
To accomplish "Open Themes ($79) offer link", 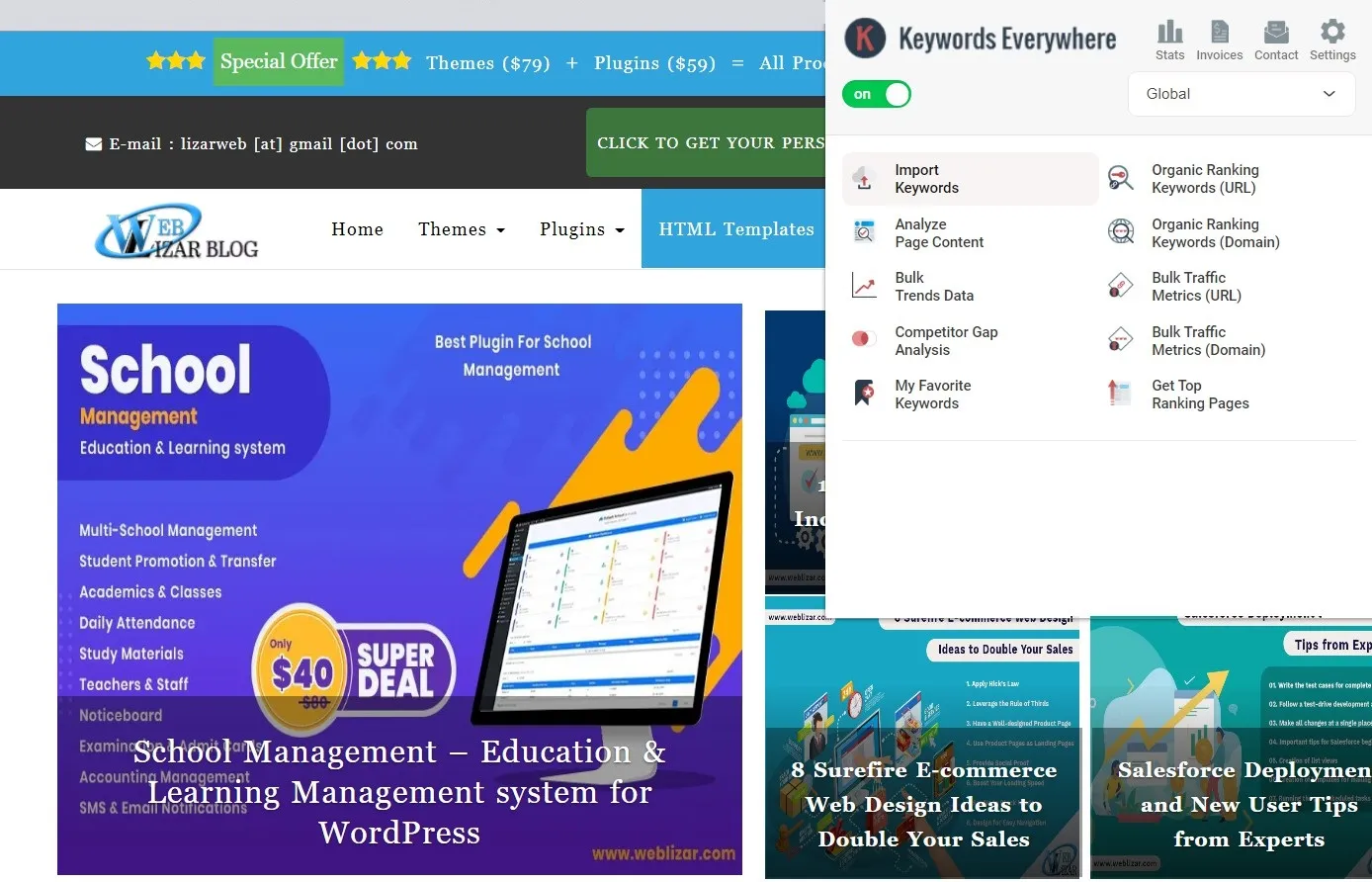I will pos(488,63).
